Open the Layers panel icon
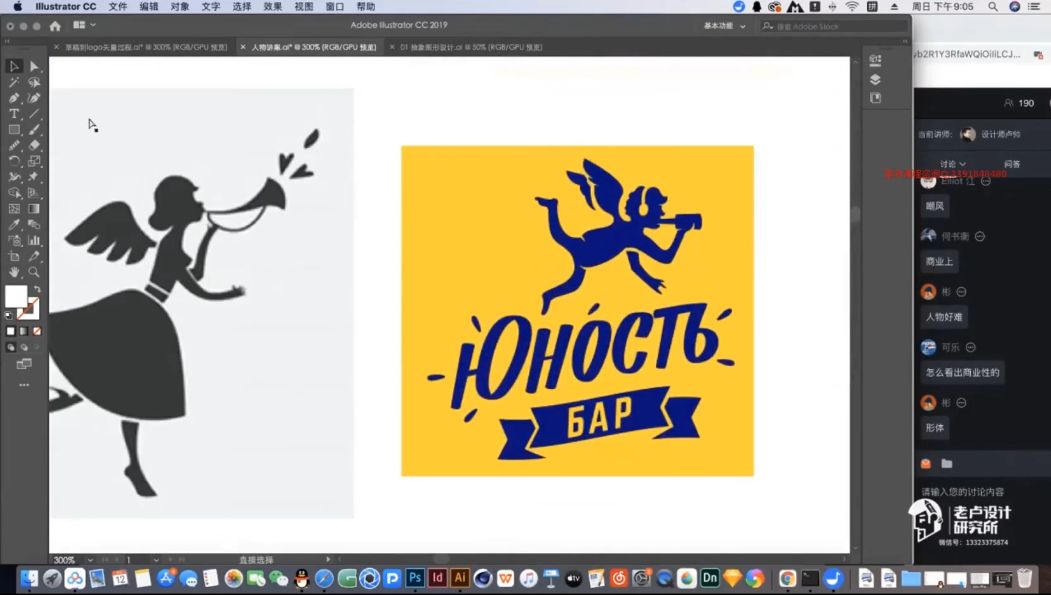The height and width of the screenshot is (595, 1051). (x=875, y=79)
